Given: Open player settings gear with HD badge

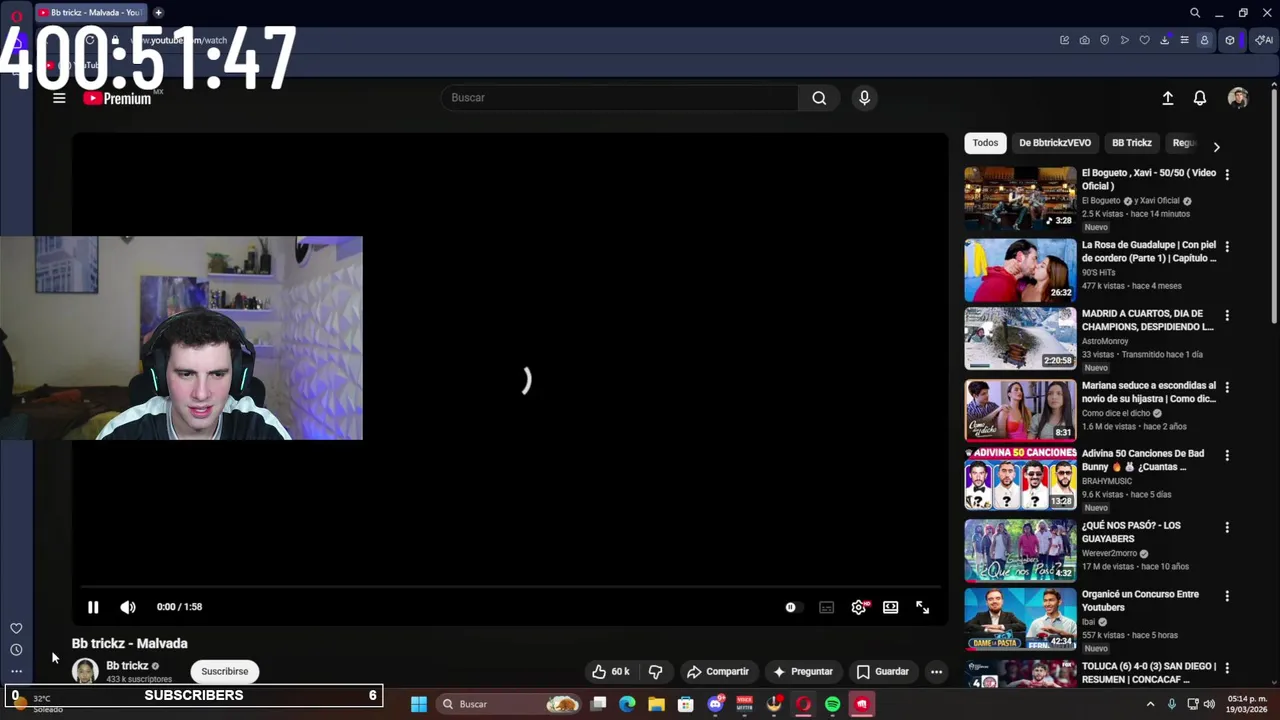Looking at the screenshot, I should point(859,607).
